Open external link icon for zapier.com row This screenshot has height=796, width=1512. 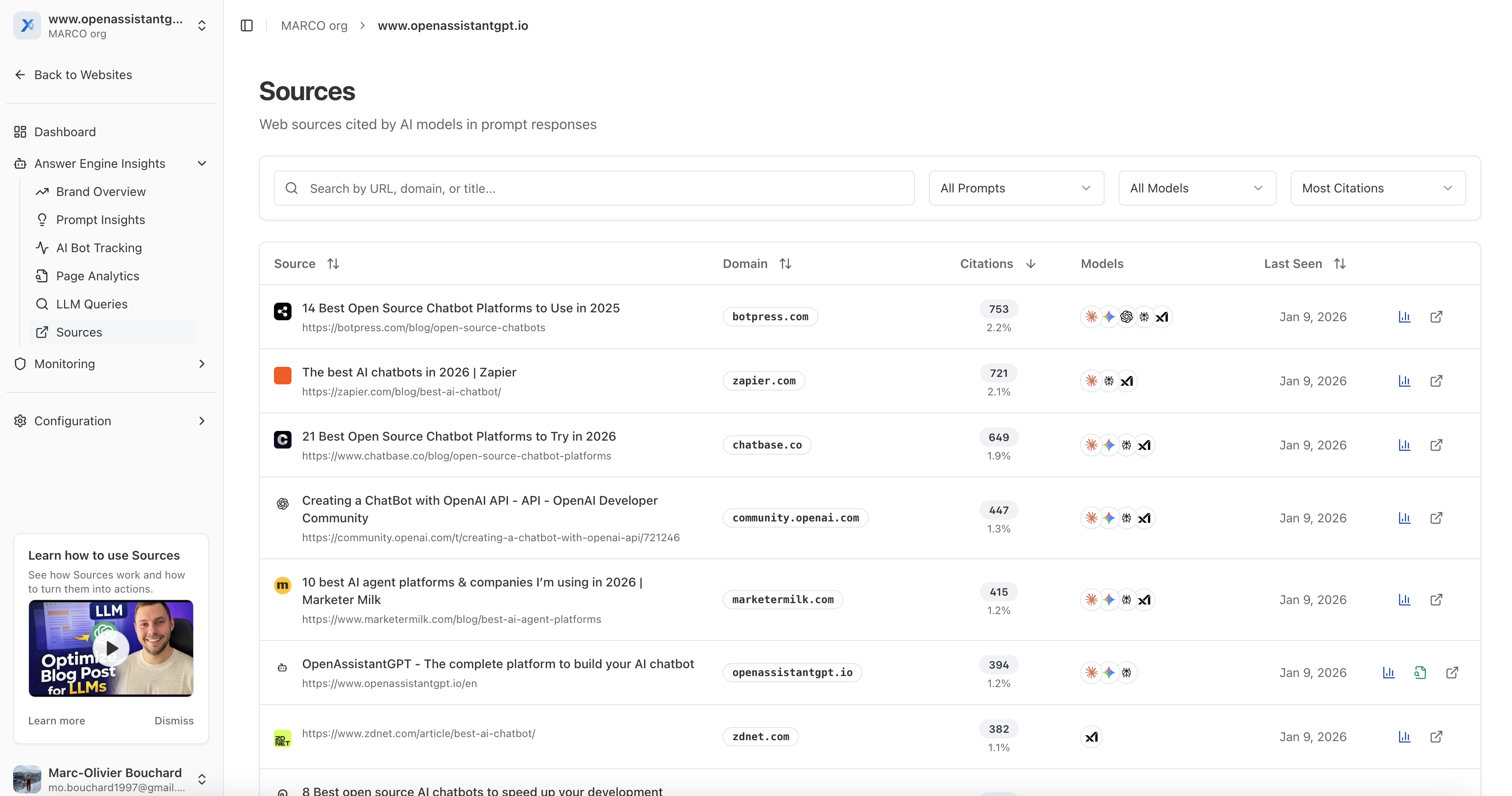point(1436,381)
